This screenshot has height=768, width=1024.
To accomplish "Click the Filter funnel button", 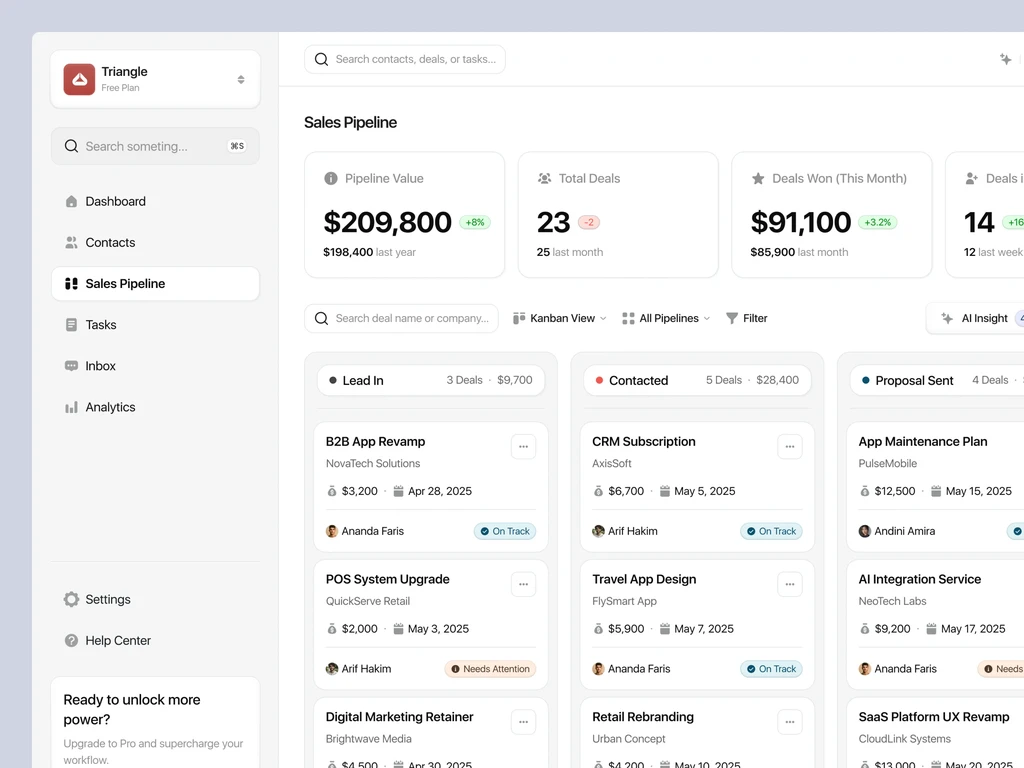I will (746, 318).
